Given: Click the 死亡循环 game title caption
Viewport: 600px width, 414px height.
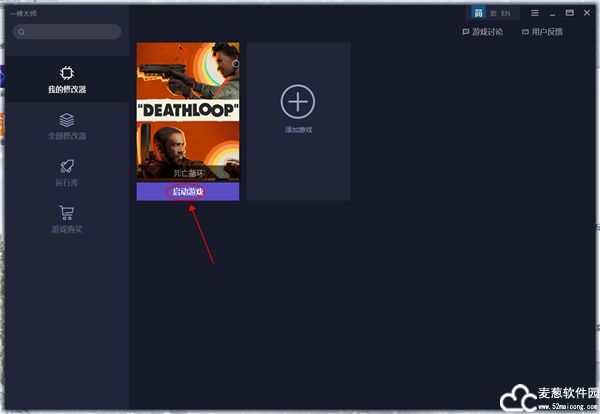Looking at the screenshot, I should (x=187, y=173).
